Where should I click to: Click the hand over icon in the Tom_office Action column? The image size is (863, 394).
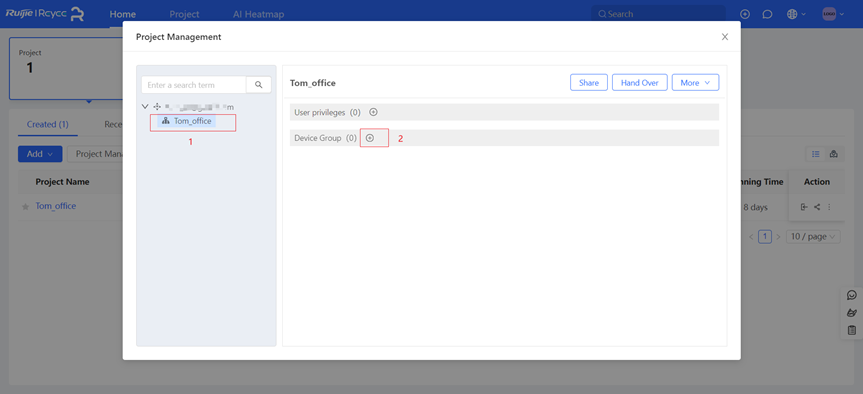point(804,207)
